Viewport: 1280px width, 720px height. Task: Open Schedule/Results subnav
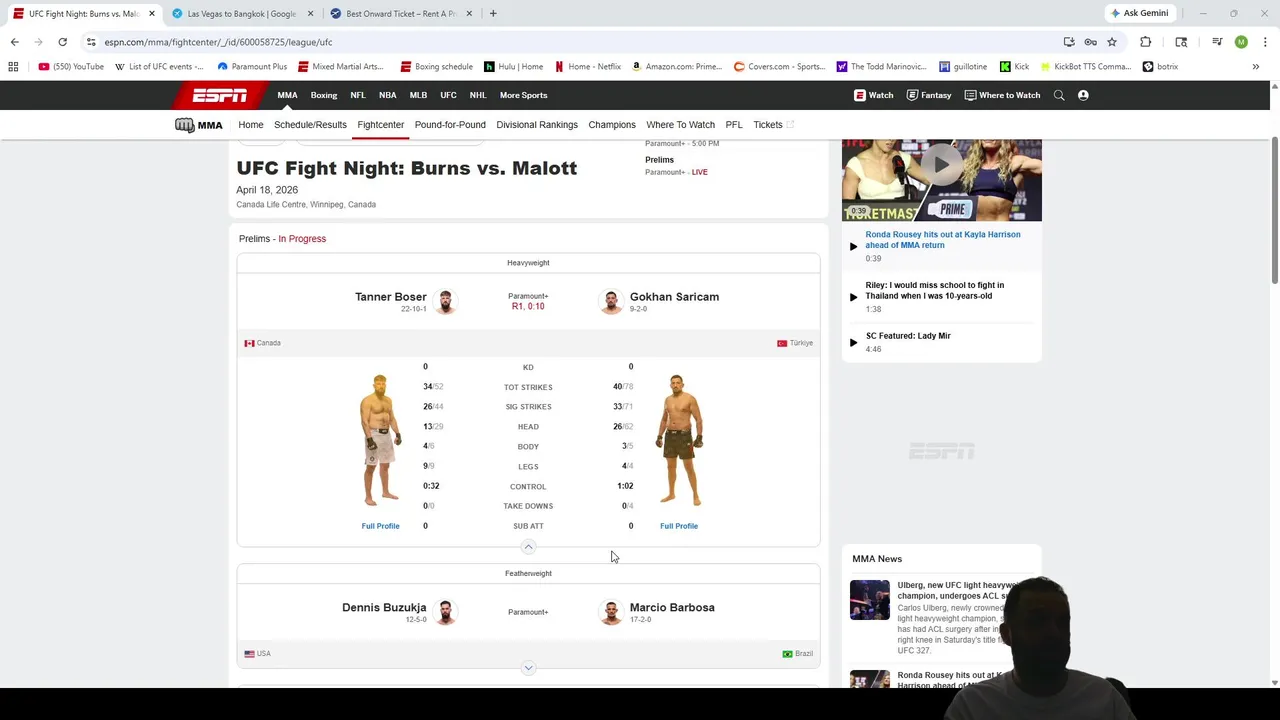(310, 125)
